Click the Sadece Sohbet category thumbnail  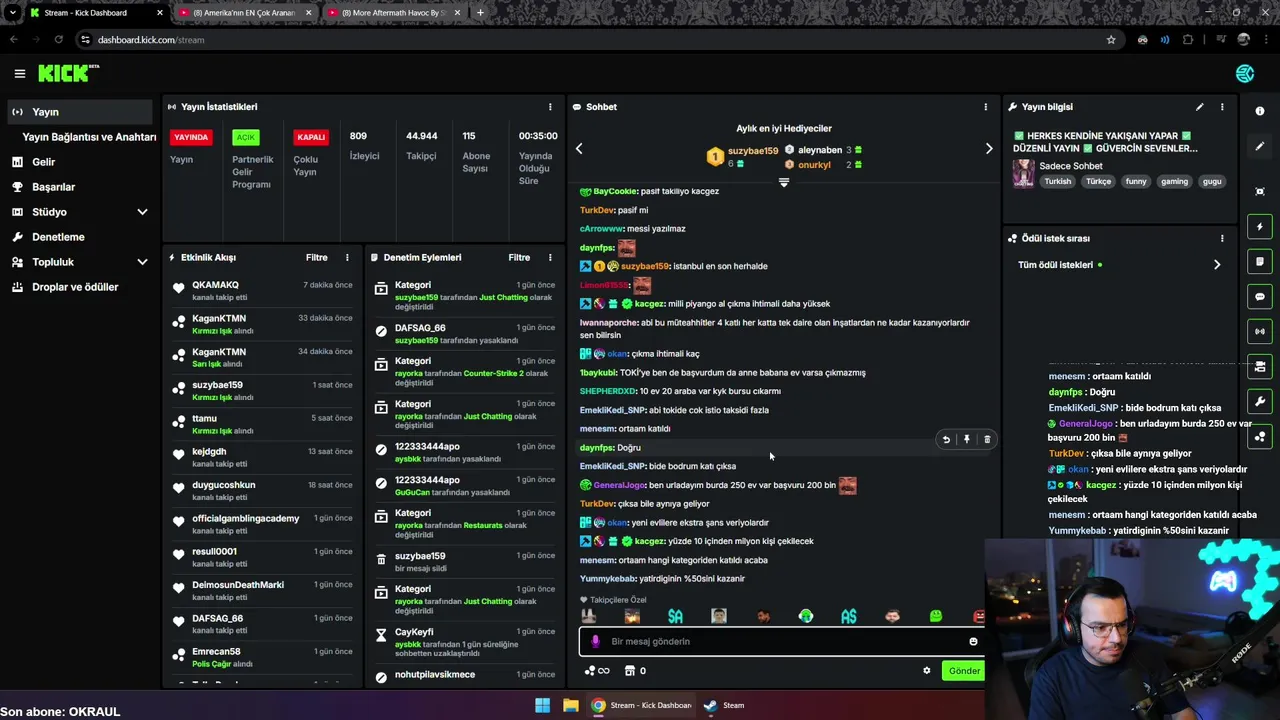coord(1024,173)
